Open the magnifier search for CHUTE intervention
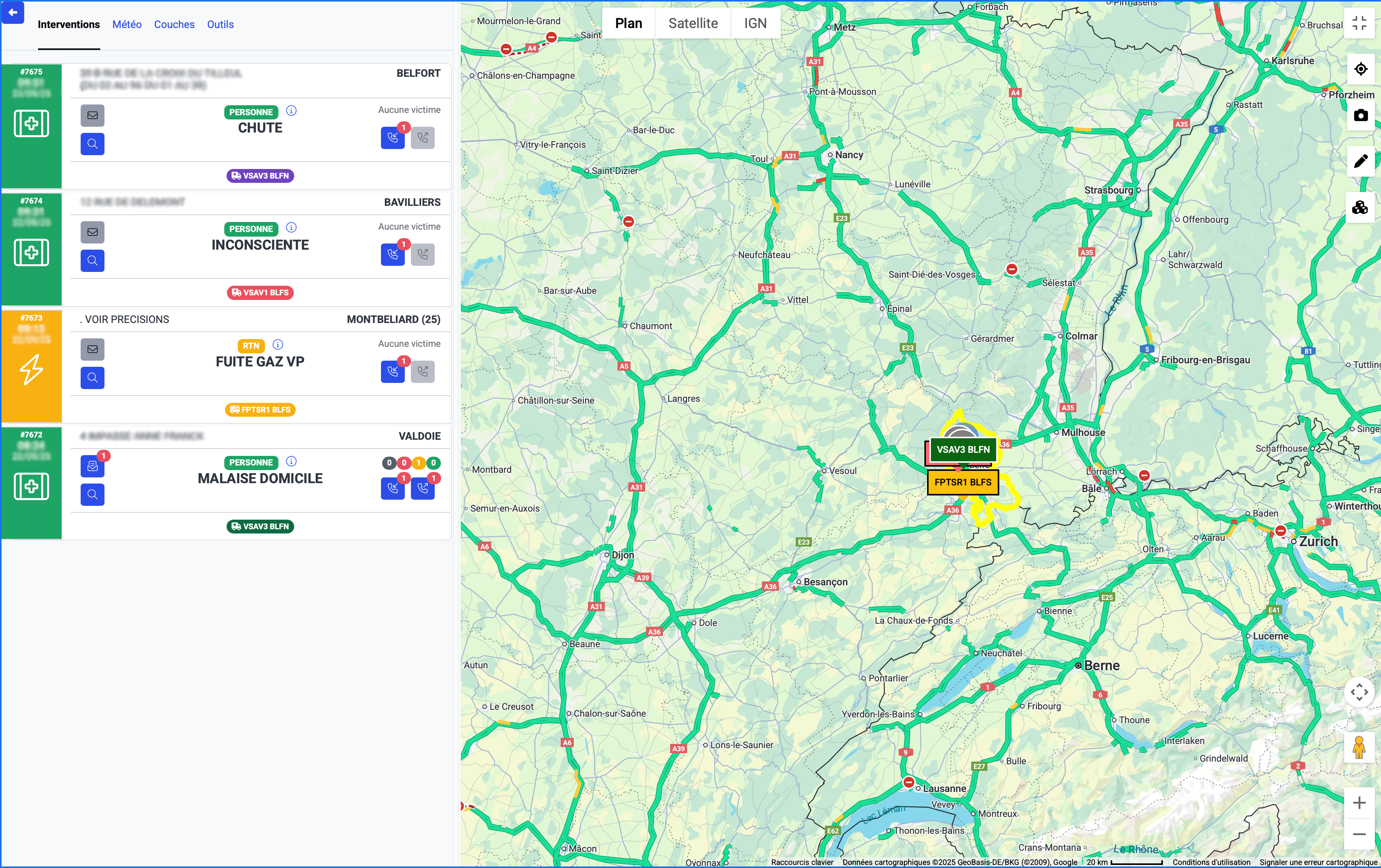1381x868 pixels. [92, 144]
